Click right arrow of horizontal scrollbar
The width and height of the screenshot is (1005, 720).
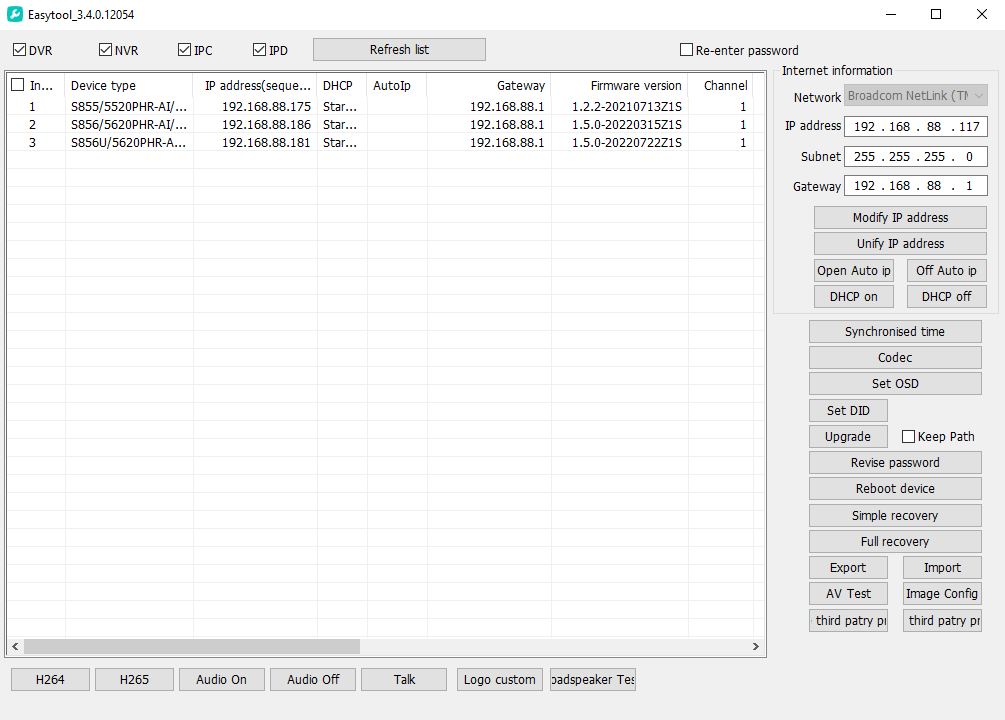click(756, 647)
